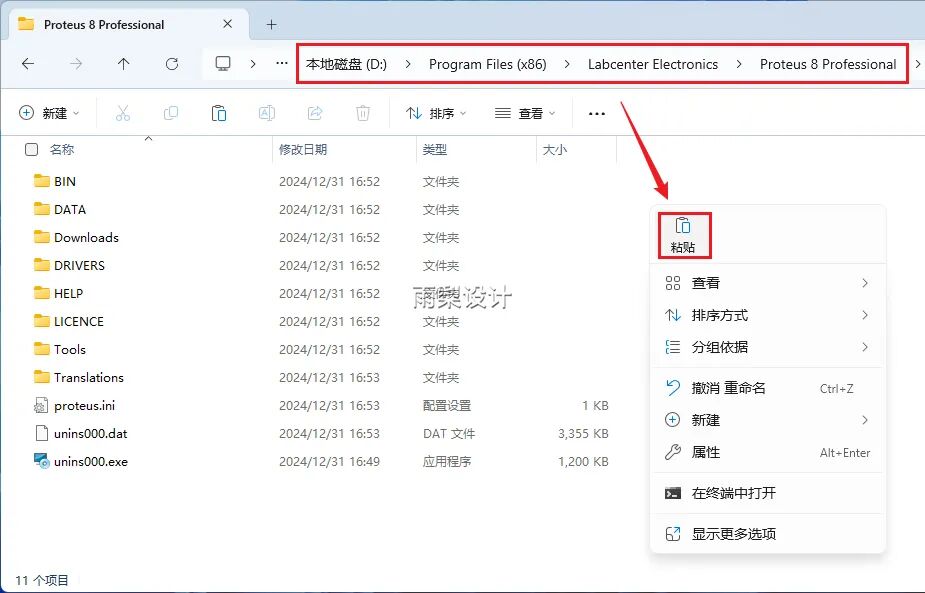Image resolution: width=925 pixels, height=593 pixels.
Task: Select the unins000.exe file
Action: point(91,461)
